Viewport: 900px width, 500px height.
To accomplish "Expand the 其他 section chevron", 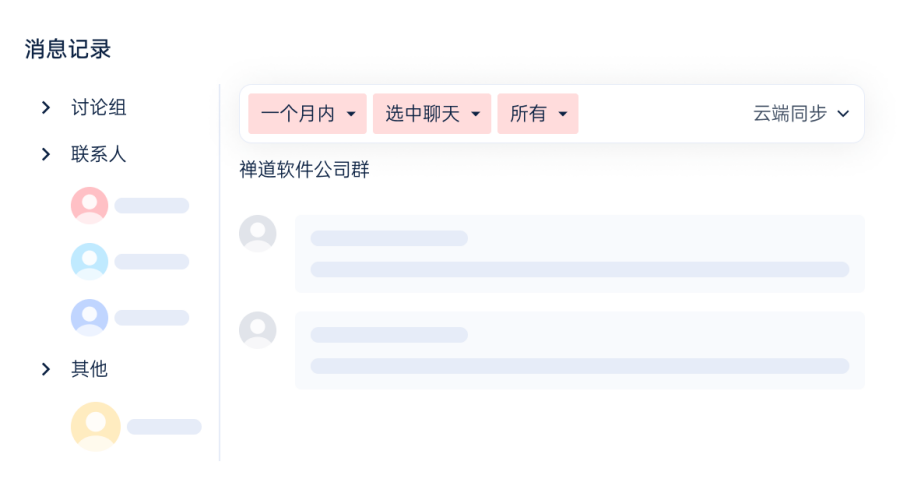I will (46, 369).
